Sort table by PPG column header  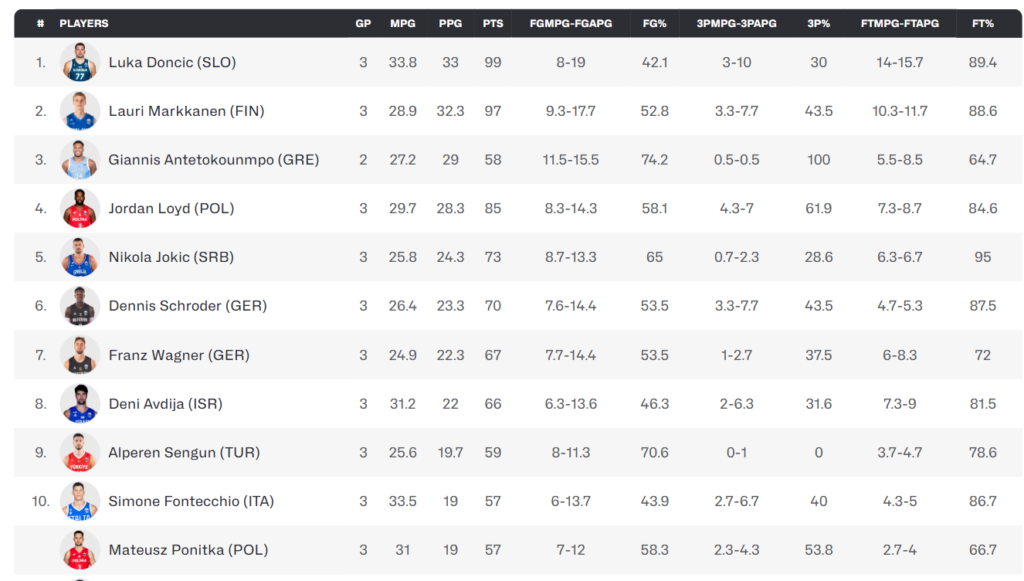coord(450,24)
